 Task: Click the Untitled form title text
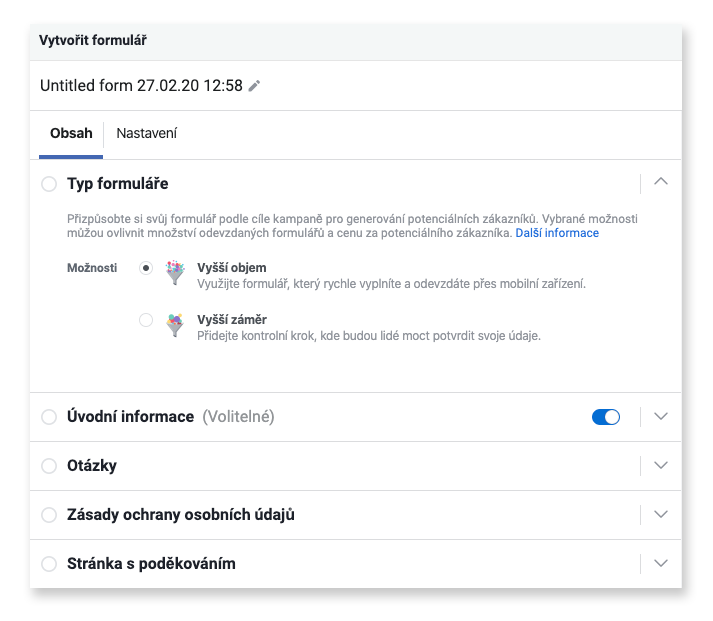141,85
